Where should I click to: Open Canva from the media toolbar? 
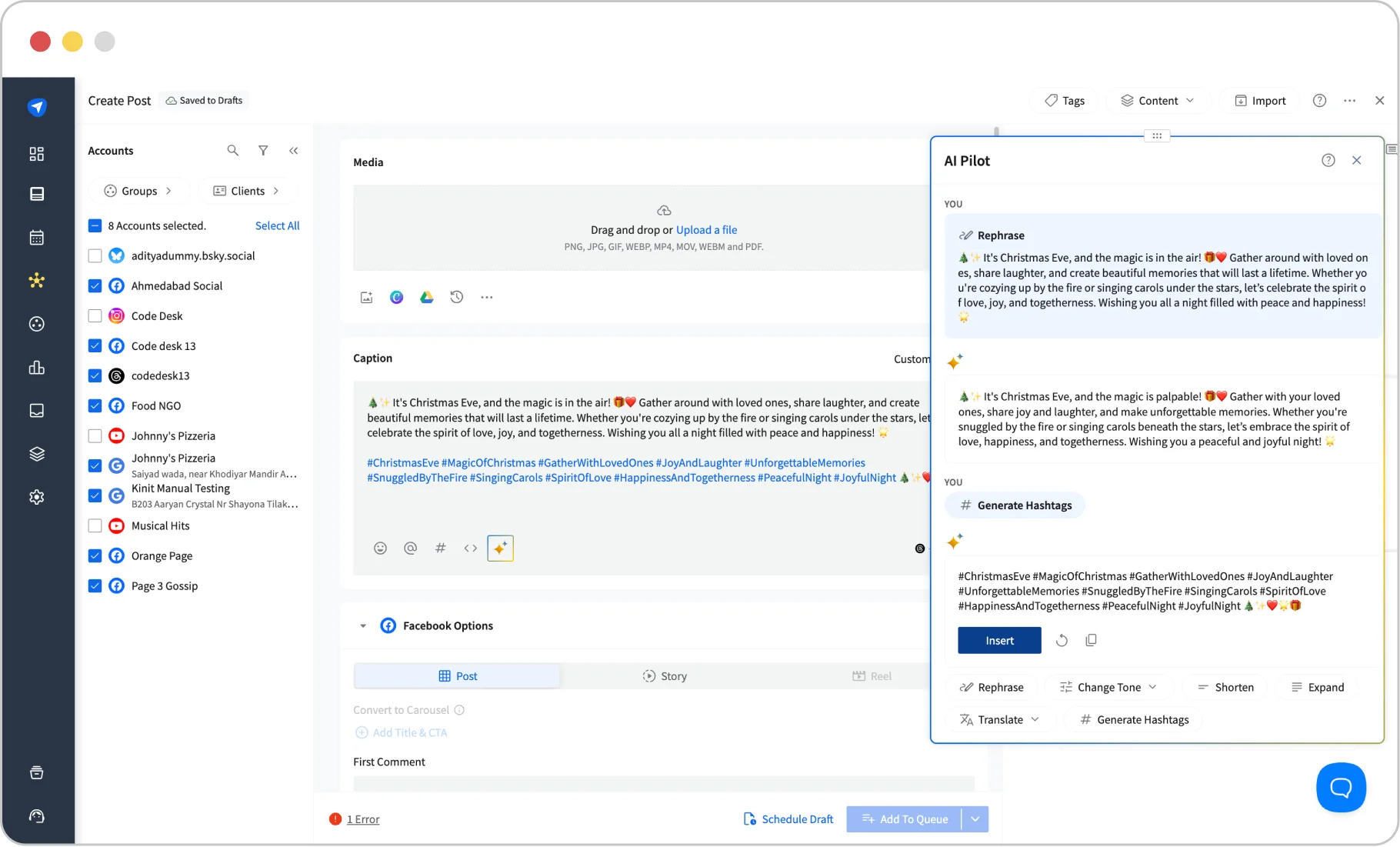pyautogui.click(x=396, y=297)
